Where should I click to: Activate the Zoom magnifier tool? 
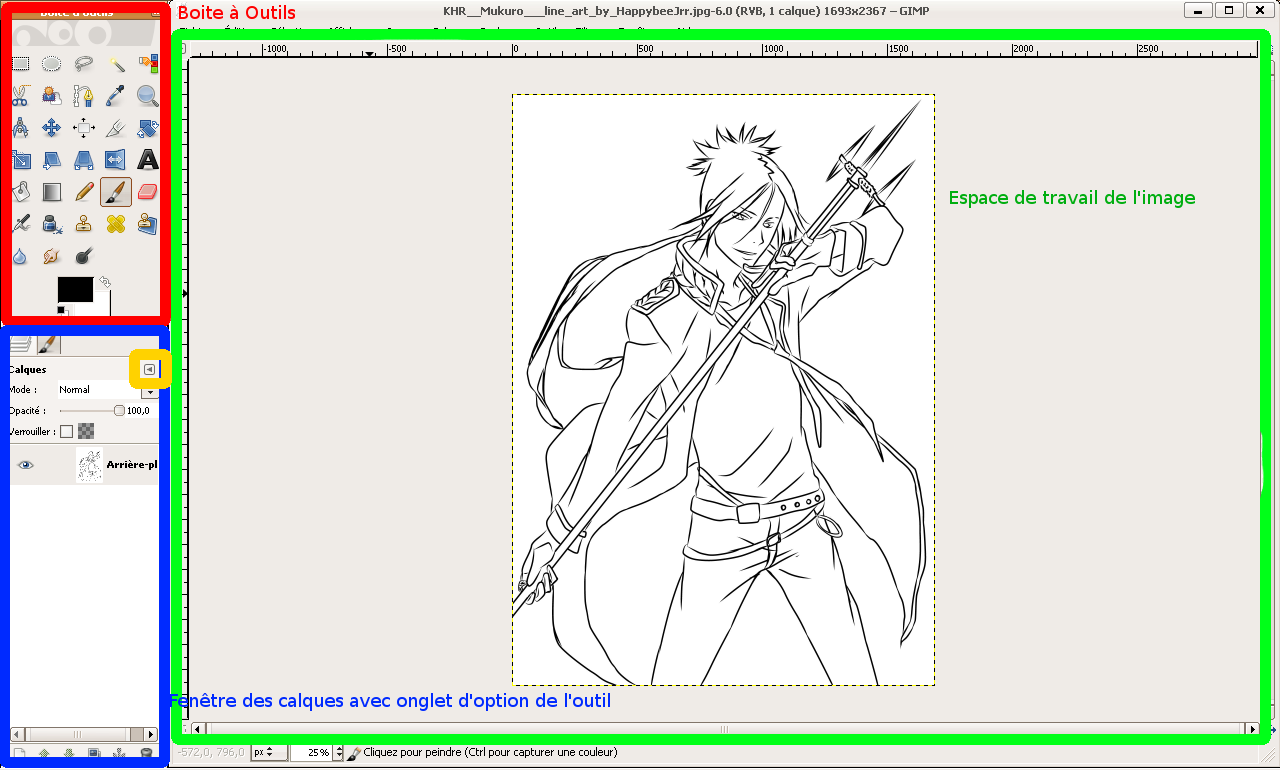(x=147, y=96)
